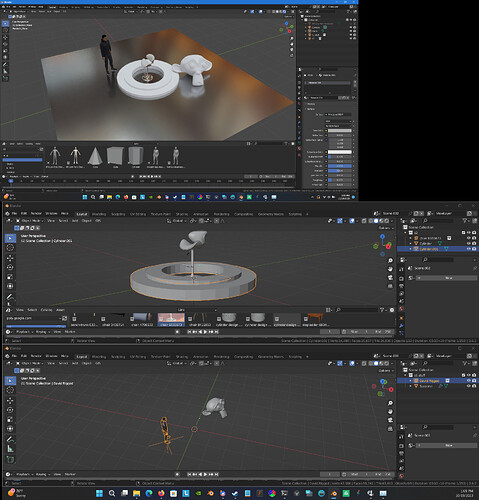
Task: Disable render for Cylinder.001 in middle outliner
Action: pos(474,249)
